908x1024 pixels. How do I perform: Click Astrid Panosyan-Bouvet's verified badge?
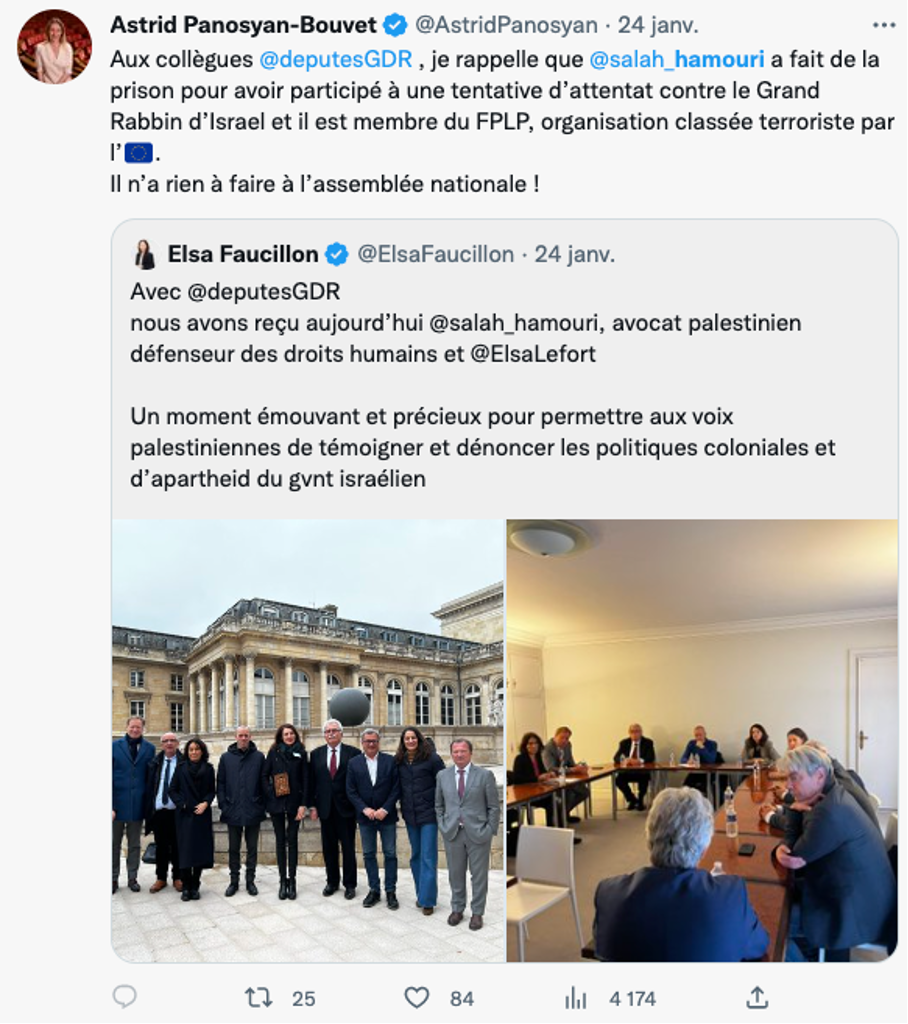pyautogui.click(x=397, y=25)
